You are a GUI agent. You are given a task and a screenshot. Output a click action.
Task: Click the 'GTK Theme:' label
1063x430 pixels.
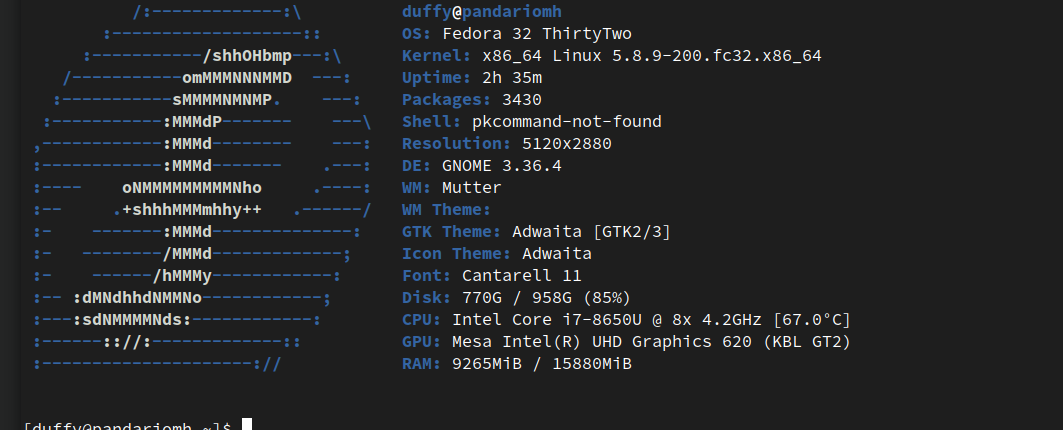click(x=452, y=232)
